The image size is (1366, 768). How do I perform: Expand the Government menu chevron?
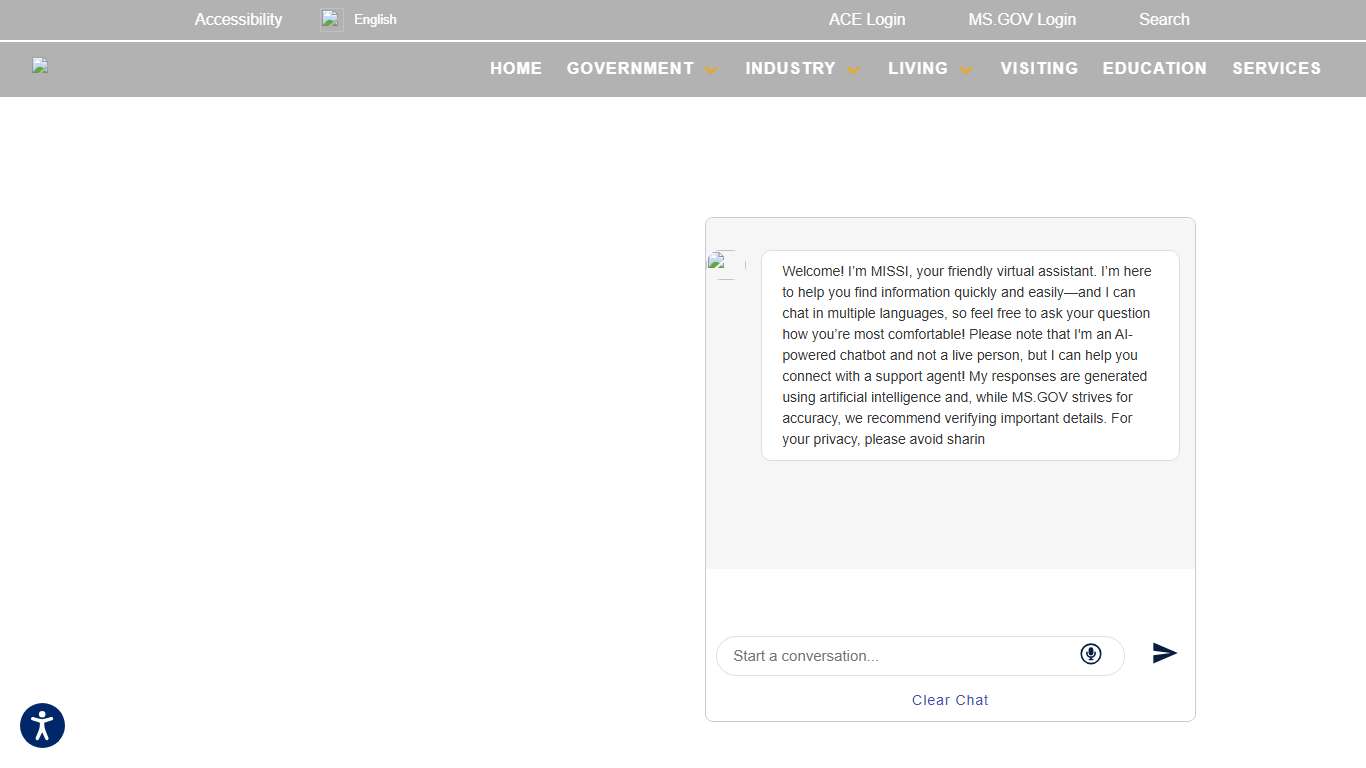(711, 70)
